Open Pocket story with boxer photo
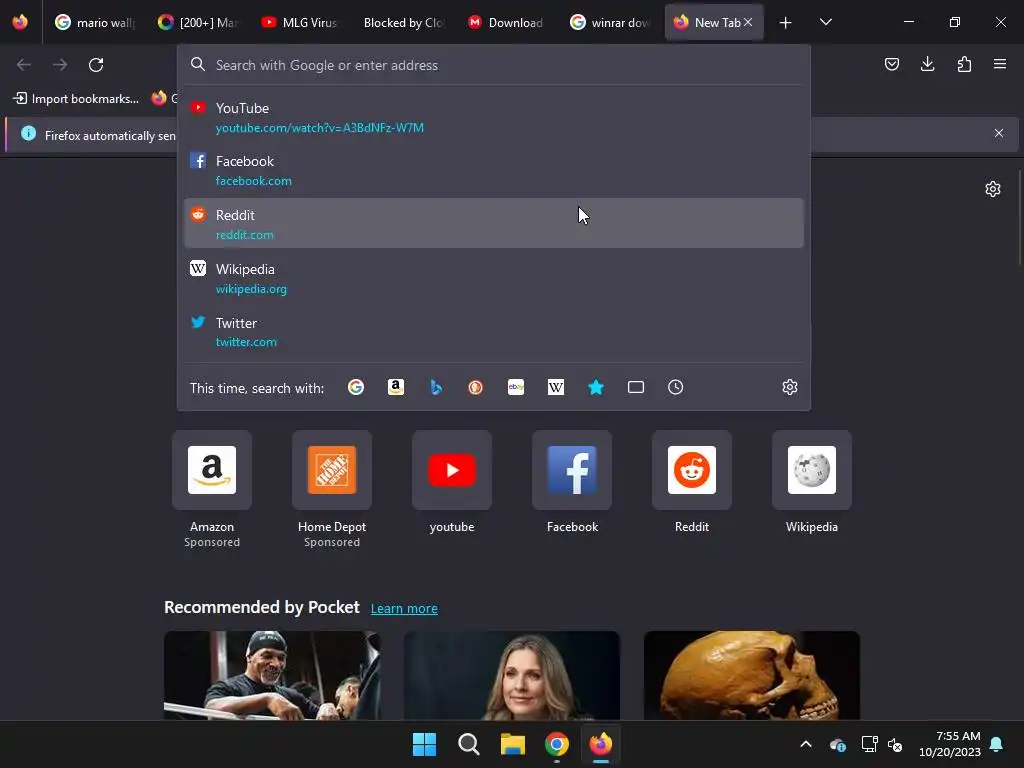1024x768 pixels. coord(272,675)
